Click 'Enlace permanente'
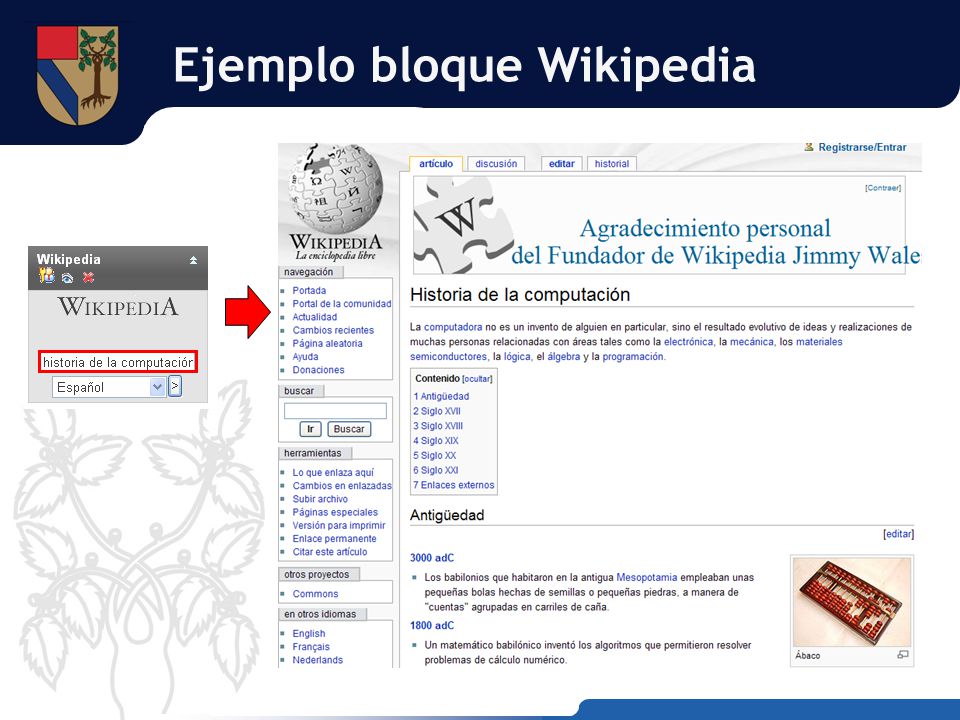 [x=334, y=539]
